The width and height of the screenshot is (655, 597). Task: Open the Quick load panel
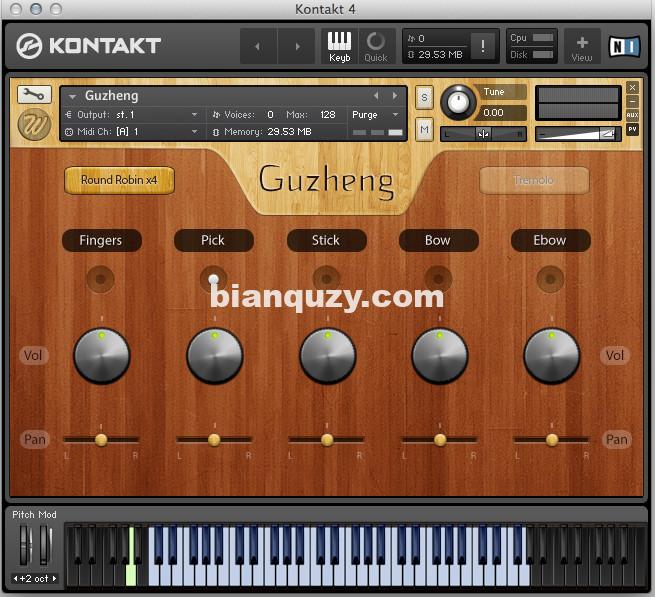click(376, 46)
